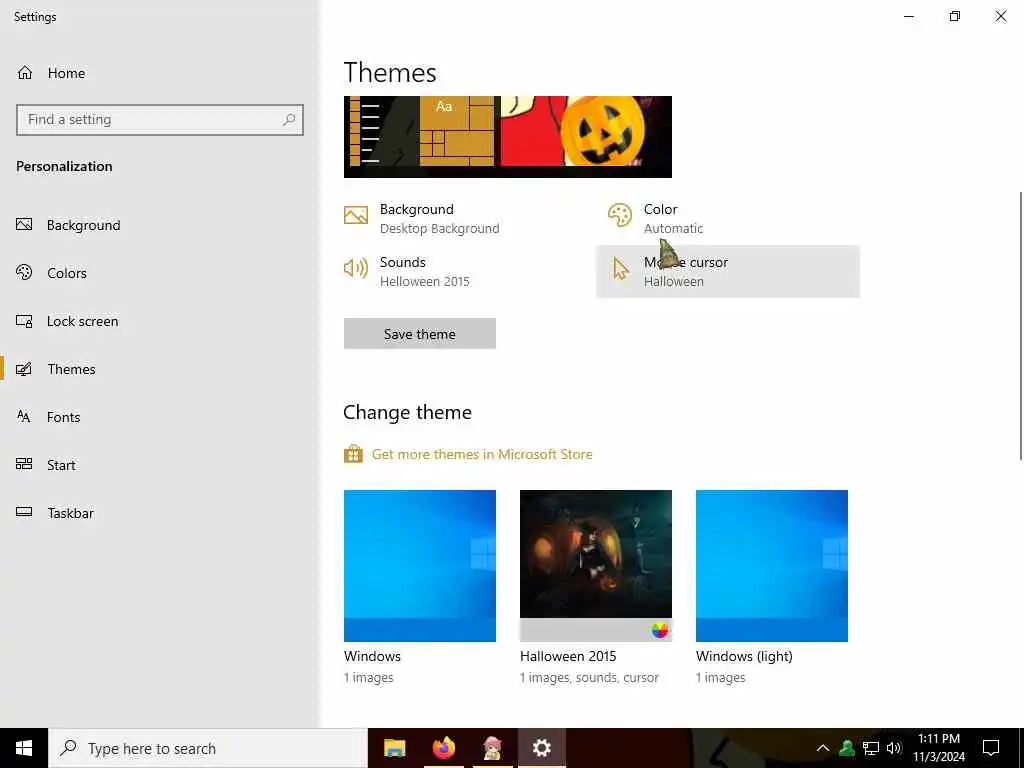Open network tray icon
This screenshot has width=1024, height=768.
pos(871,748)
